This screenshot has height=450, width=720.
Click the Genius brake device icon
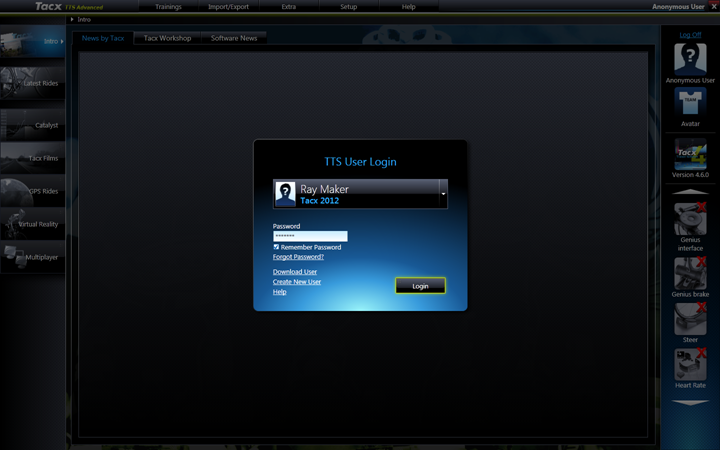click(690, 273)
